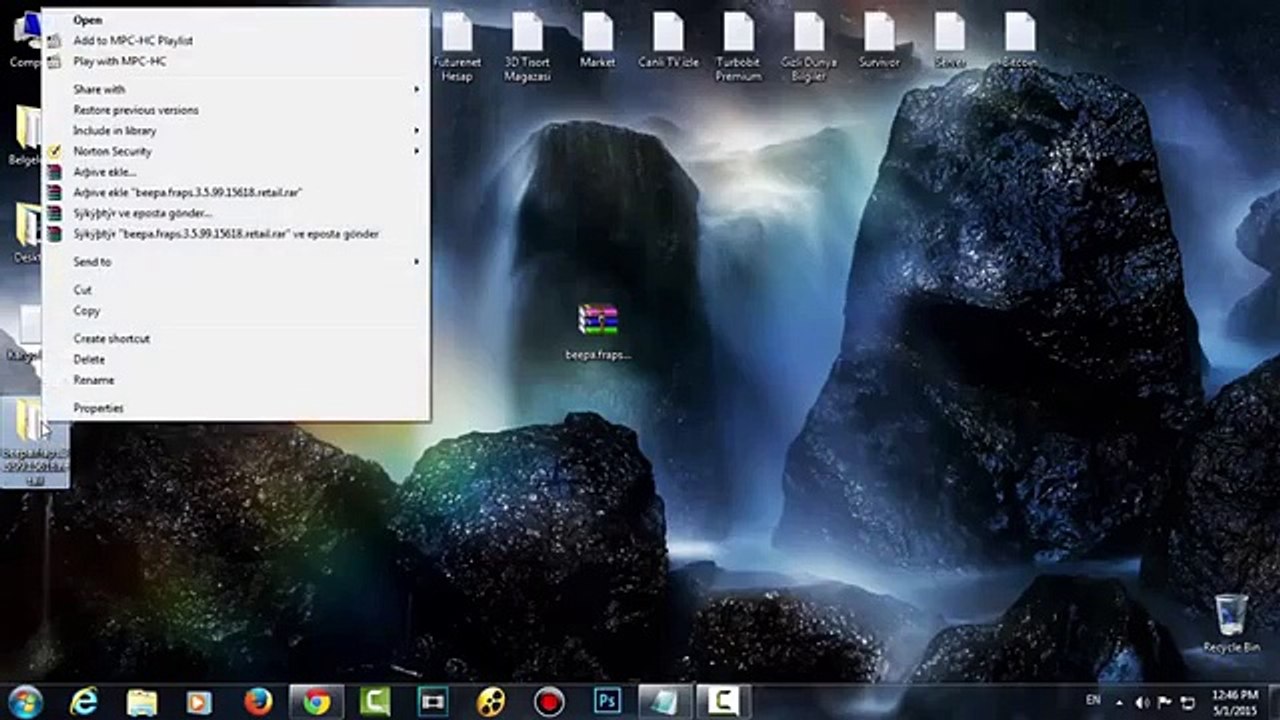Choose Delete from the context menu

[x=89, y=359]
